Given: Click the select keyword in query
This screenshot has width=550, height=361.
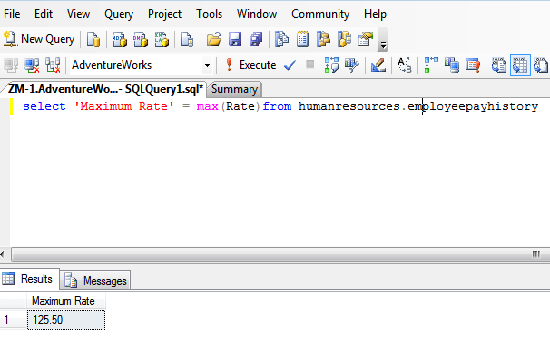Looking at the screenshot, I should point(44,106).
